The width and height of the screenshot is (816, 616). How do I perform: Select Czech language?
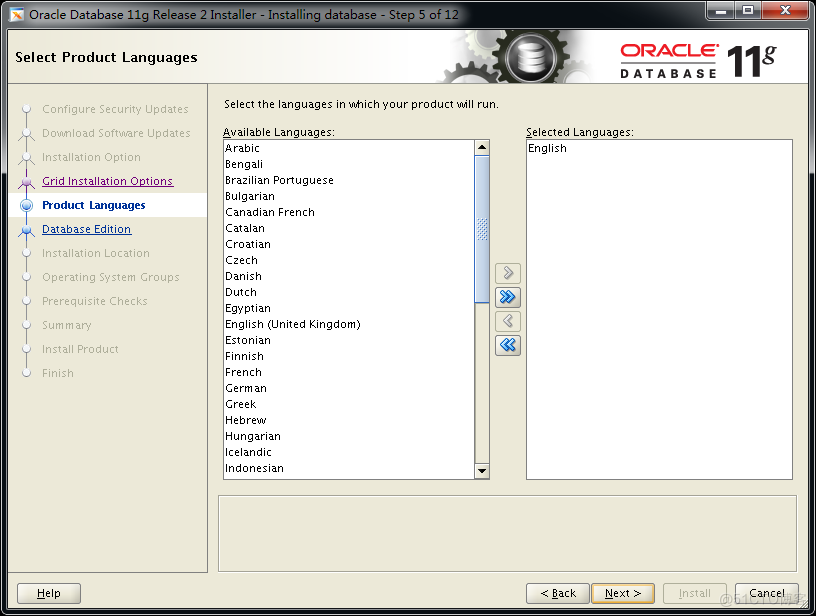click(349, 260)
